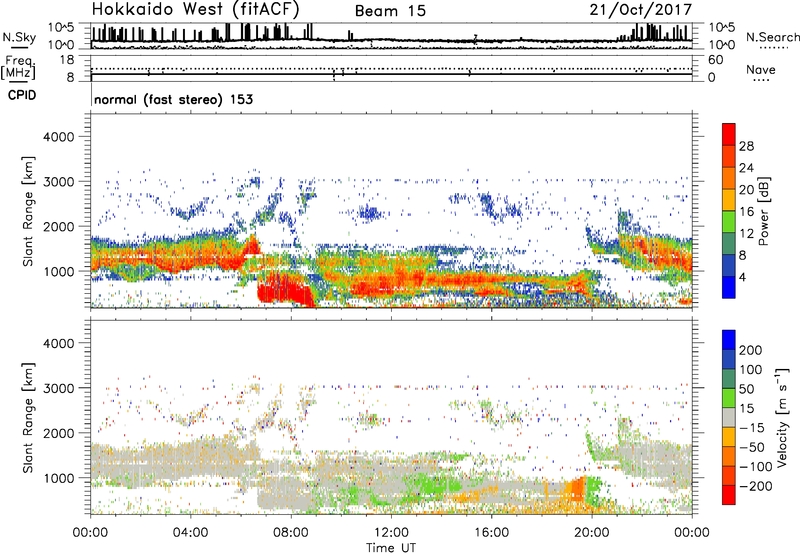Click the 'Power [dB]' colorbar label
The image size is (800, 554).
(763, 211)
